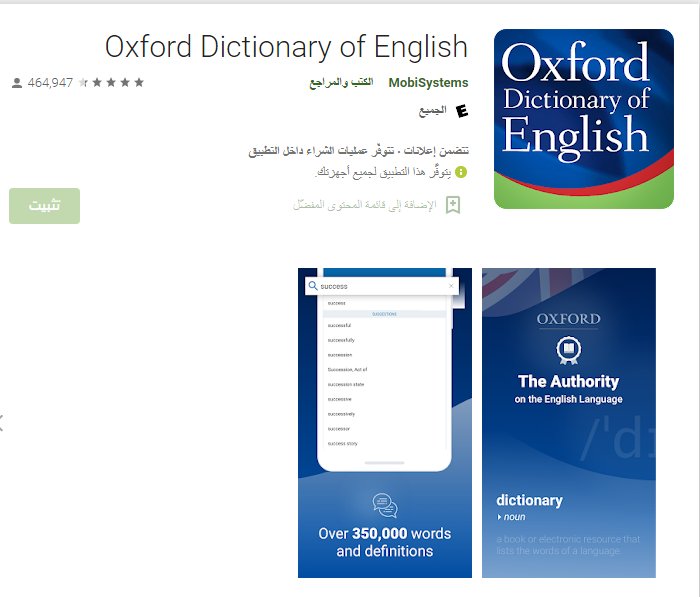Click the X clear button in the search box
The image size is (700, 597).
click(451, 286)
